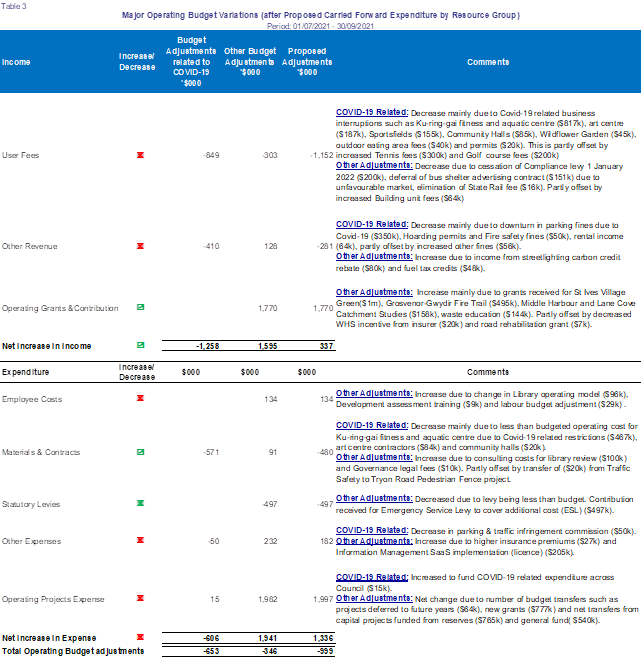This screenshot has width=642, height=658.
Task: Select the Total Operating Budget adjustments label
Action: [x=73, y=651]
